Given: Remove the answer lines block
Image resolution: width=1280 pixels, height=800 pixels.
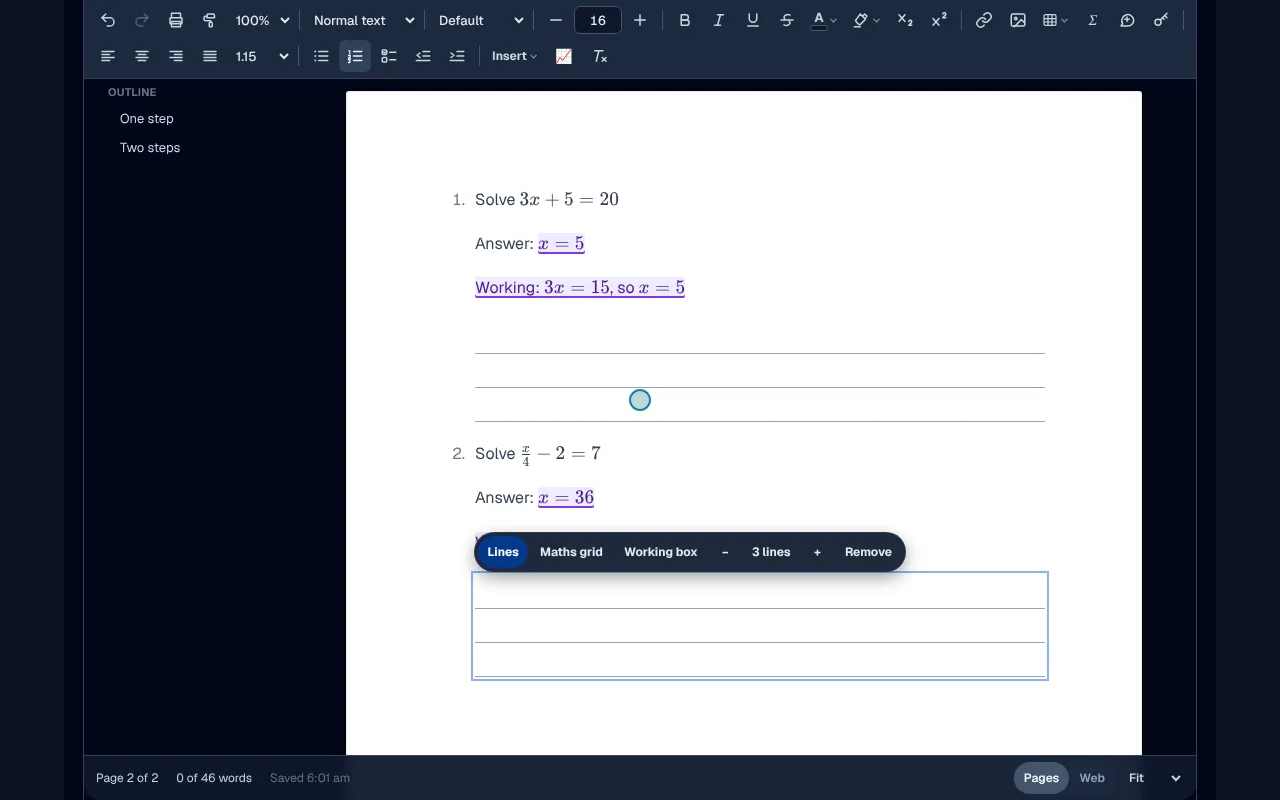Looking at the screenshot, I should (868, 552).
